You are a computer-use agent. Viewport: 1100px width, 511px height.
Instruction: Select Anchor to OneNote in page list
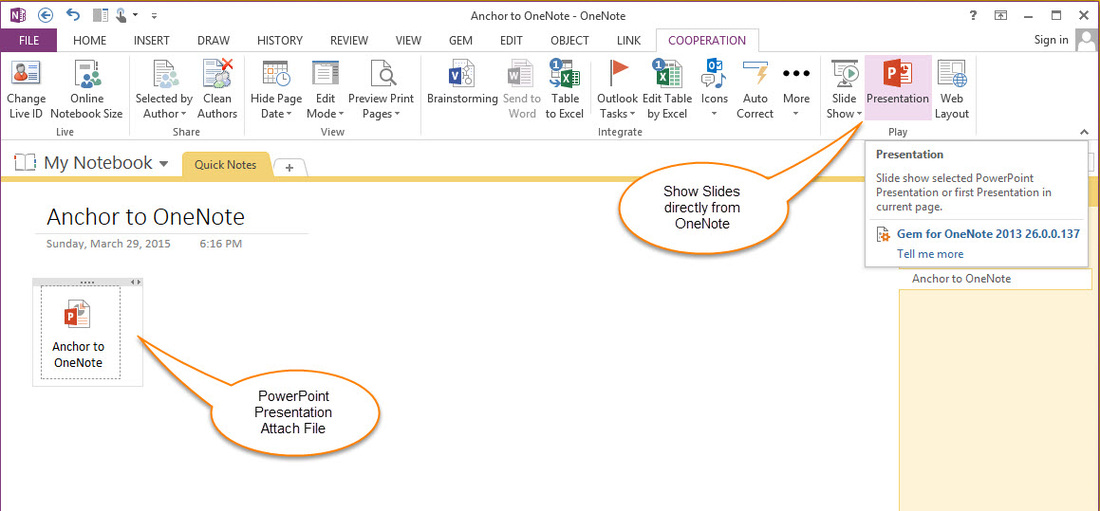pos(995,279)
